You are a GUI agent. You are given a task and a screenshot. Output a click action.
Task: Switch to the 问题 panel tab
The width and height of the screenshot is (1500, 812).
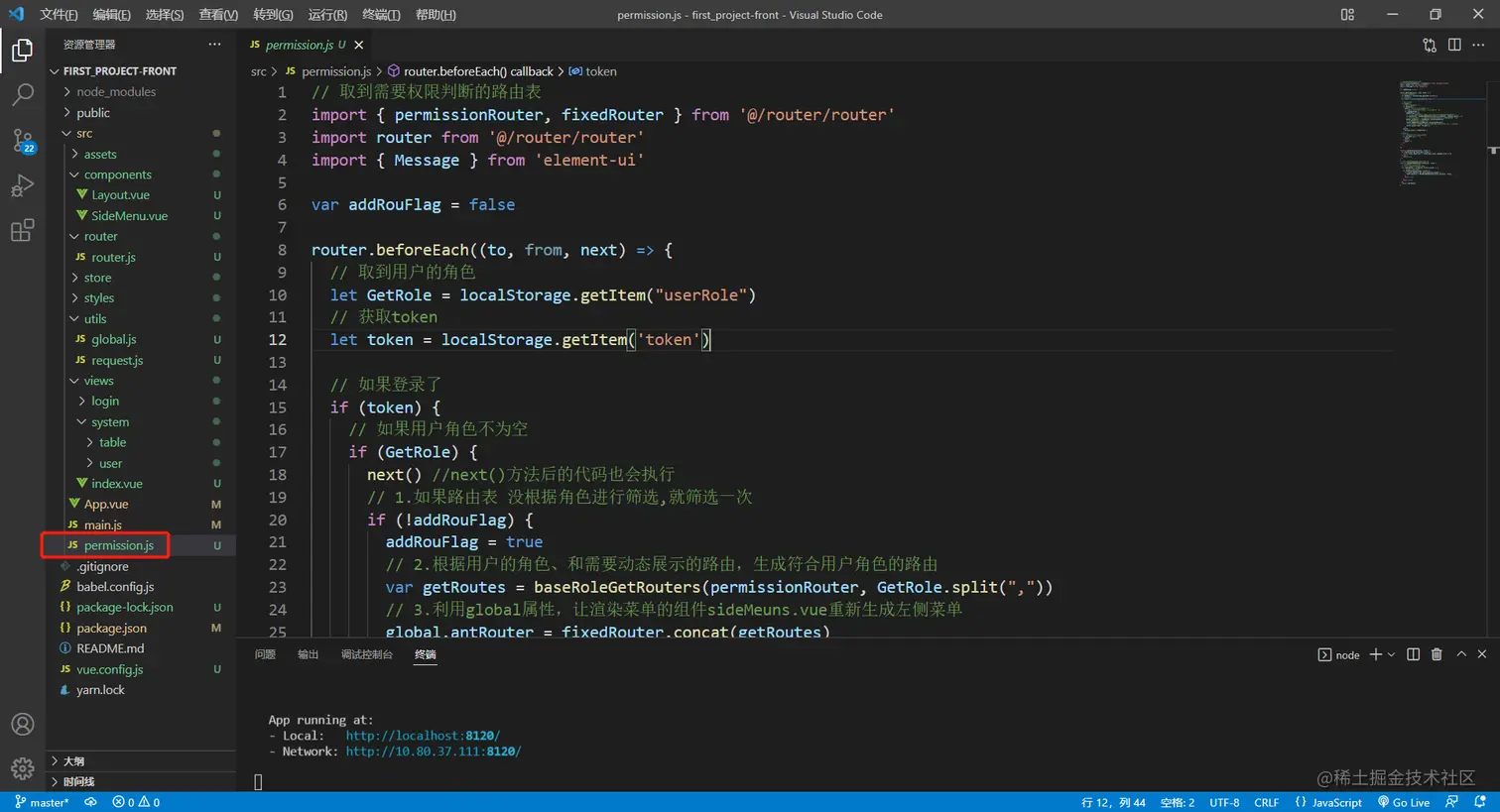(x=265, y=654)
